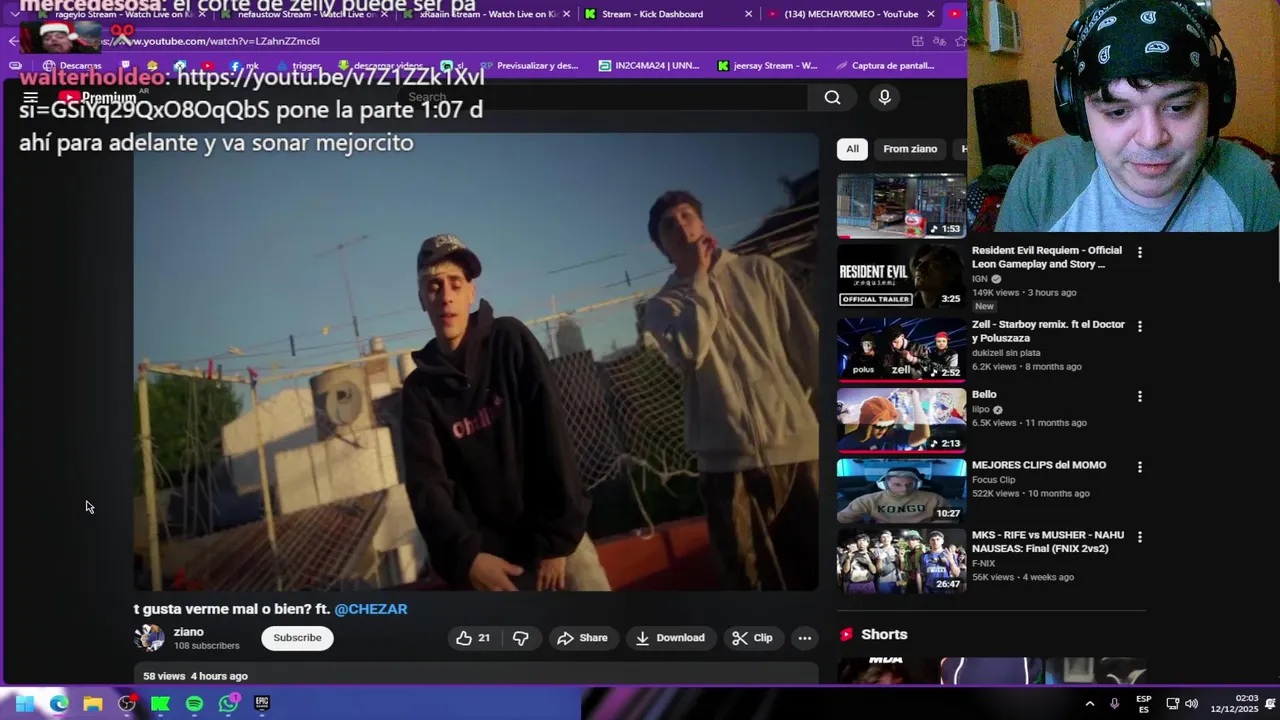Start voice search with the microphone icon

[x=884, y=97]
